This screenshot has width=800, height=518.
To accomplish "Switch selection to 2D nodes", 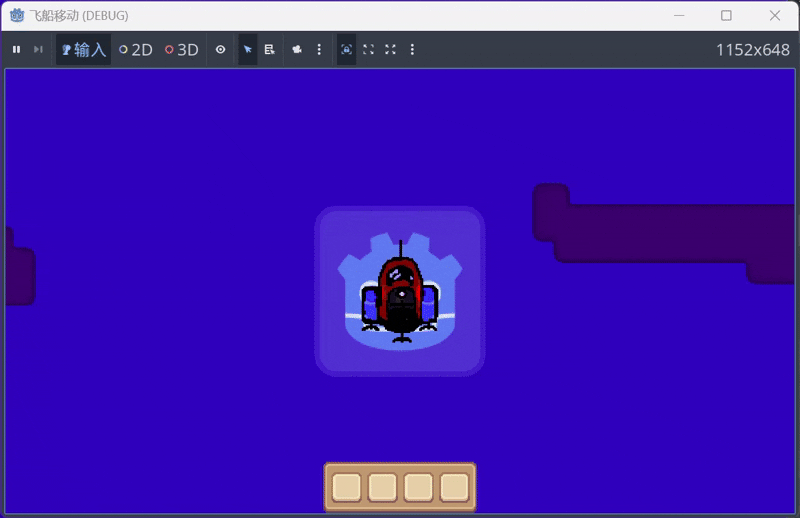I will (x=136, y=50).
